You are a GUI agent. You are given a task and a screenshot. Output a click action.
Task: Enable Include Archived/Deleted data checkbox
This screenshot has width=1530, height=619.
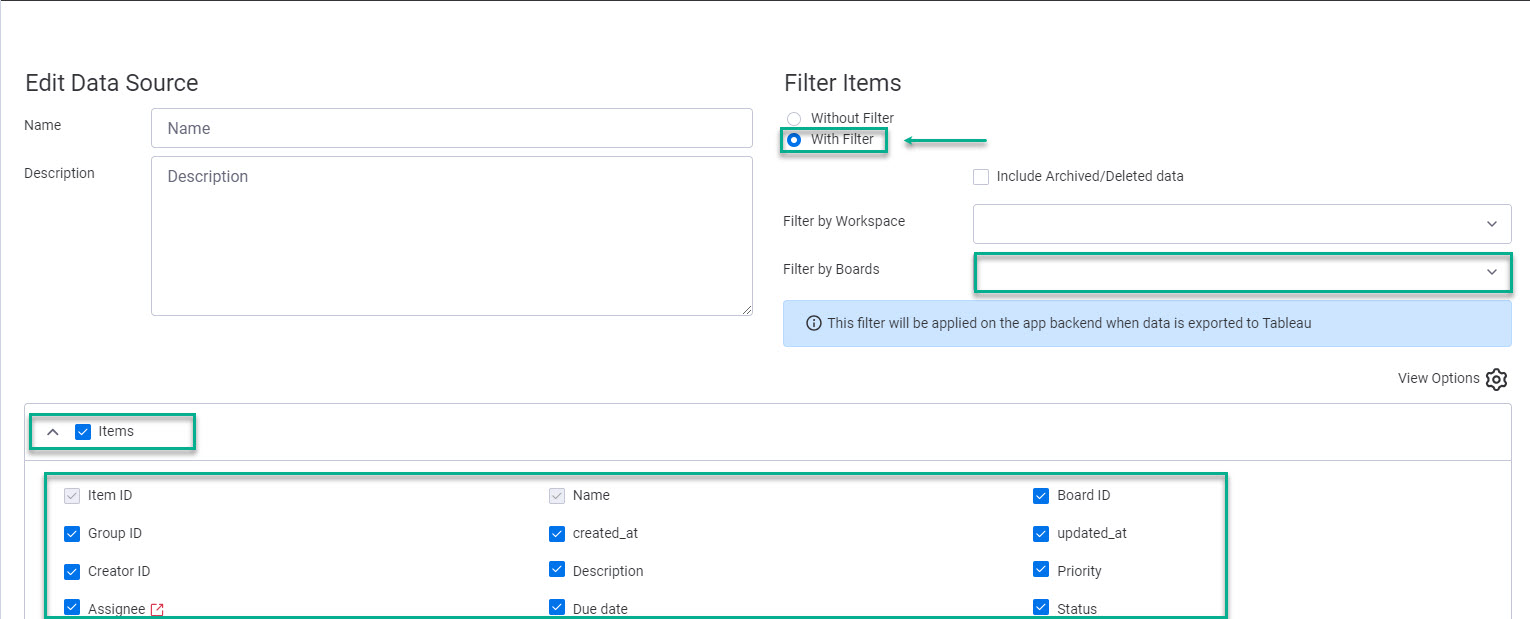(981, 177)
